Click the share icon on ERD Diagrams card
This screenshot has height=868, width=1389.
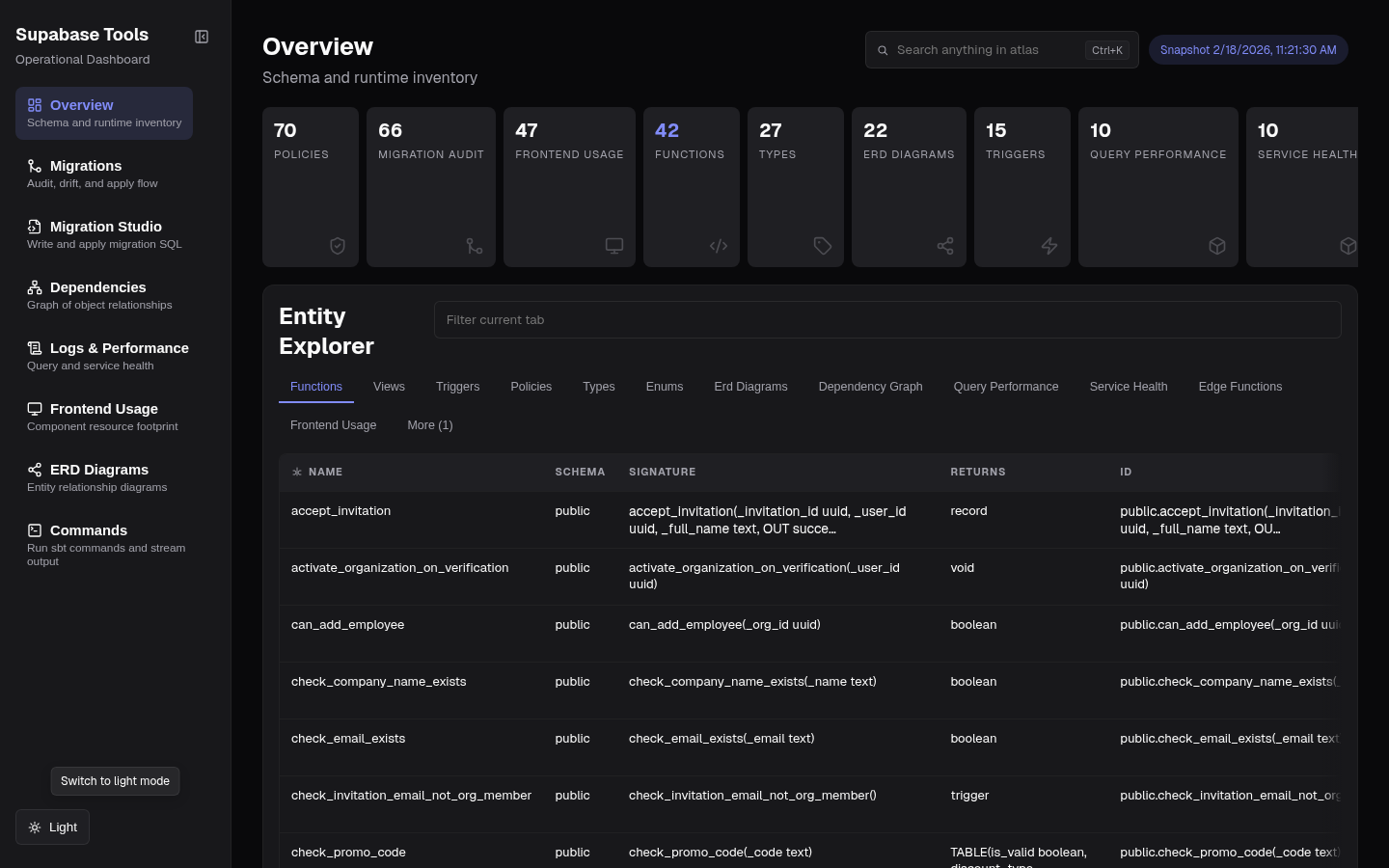tap(945, 246)
